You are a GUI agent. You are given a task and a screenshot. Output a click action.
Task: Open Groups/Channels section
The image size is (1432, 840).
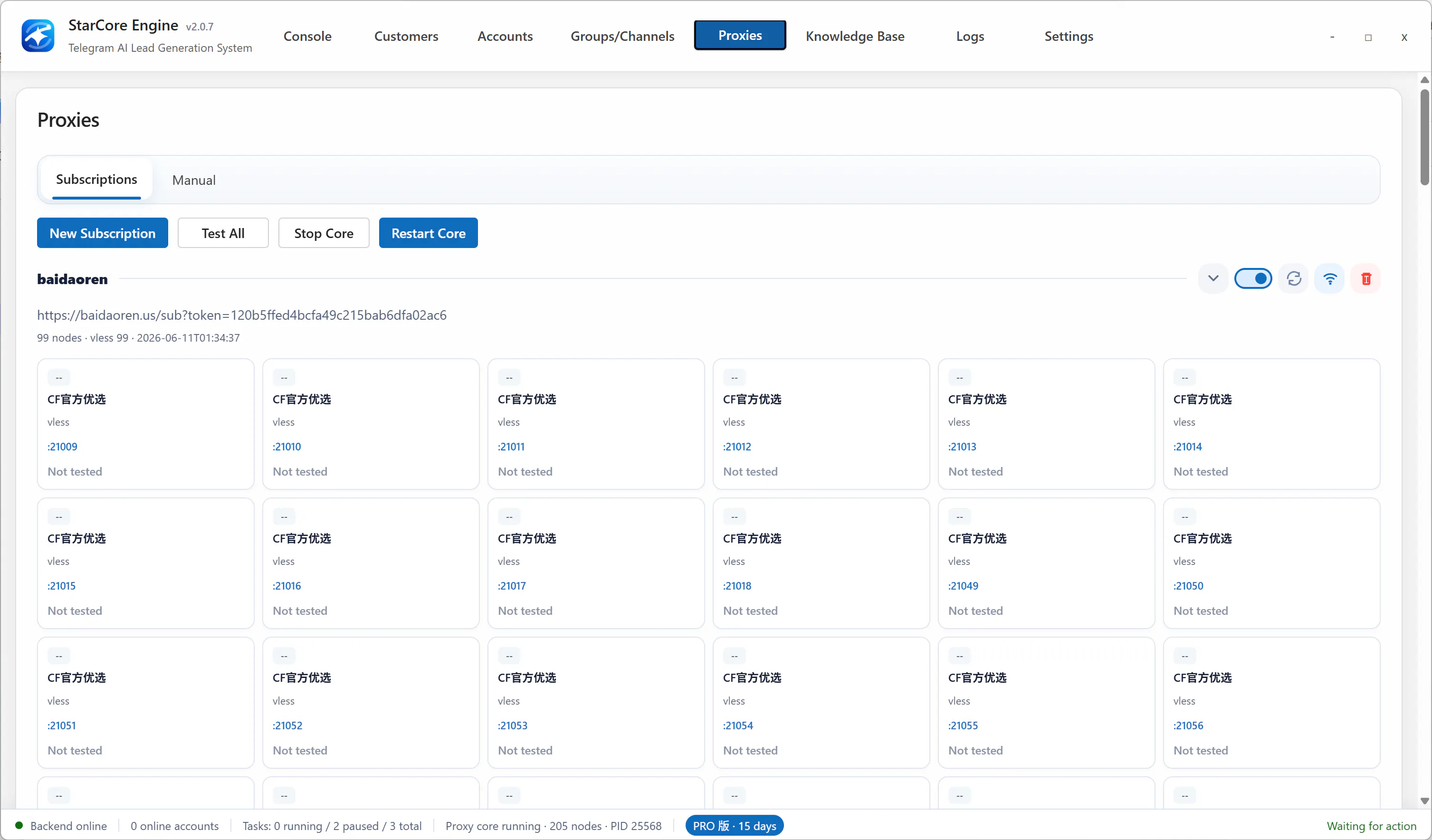(x=622, y=36)
